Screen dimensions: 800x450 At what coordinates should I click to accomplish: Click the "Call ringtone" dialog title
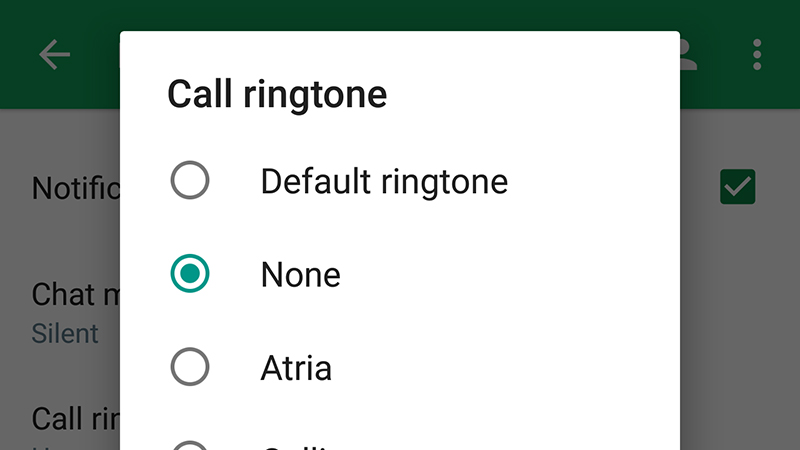pyautogui.click(x=277, y=95)
